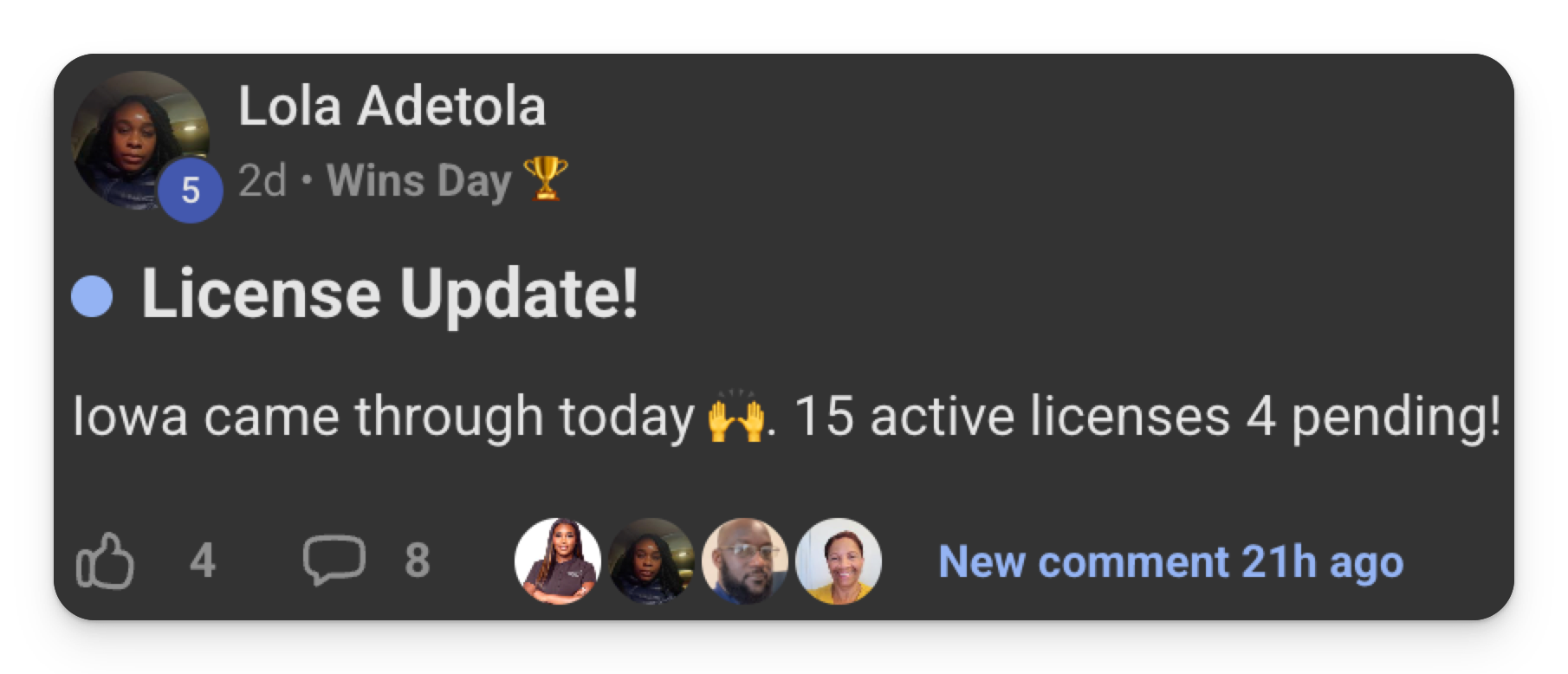Click the 2d post timestamp

point(262,181)
